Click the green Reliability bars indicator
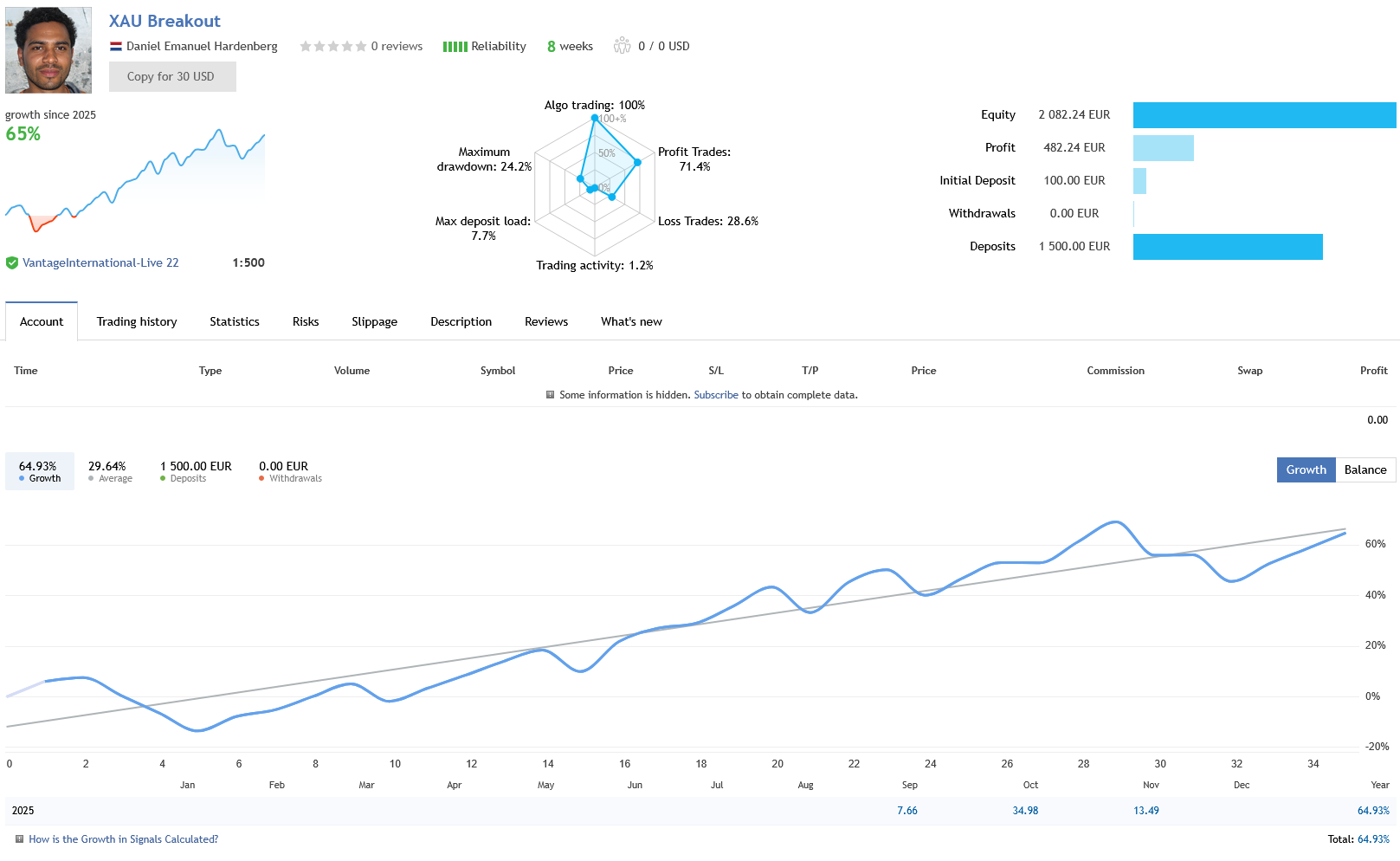The width and height of the screenshot is (1400, 861). coord(454,46)
